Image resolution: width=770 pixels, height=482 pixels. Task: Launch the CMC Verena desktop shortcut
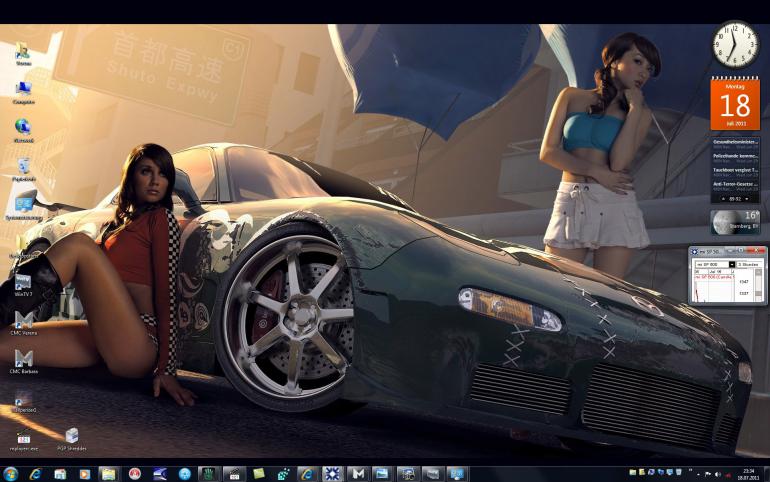[23, 320]
